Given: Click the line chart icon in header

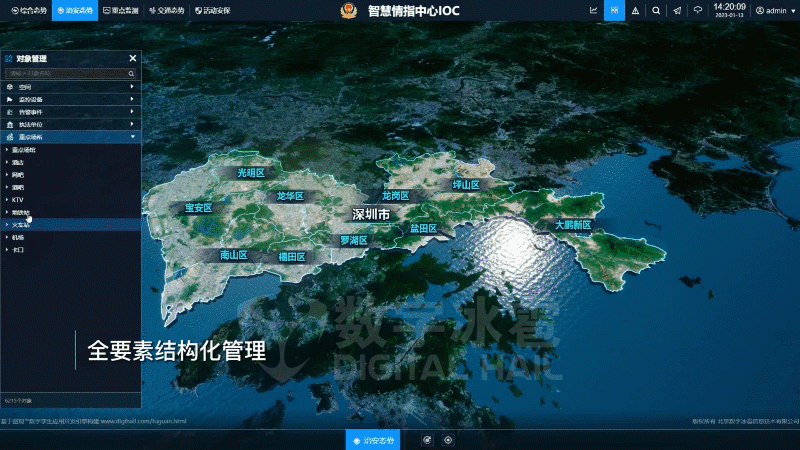Looking at the screenshot, I should coord(593,10).
